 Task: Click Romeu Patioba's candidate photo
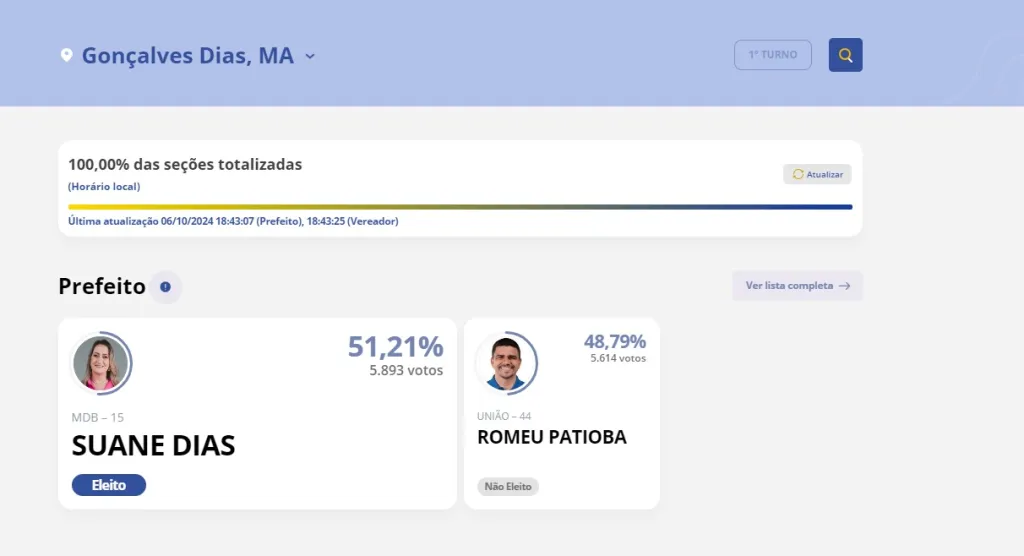[x=506, y=363]
